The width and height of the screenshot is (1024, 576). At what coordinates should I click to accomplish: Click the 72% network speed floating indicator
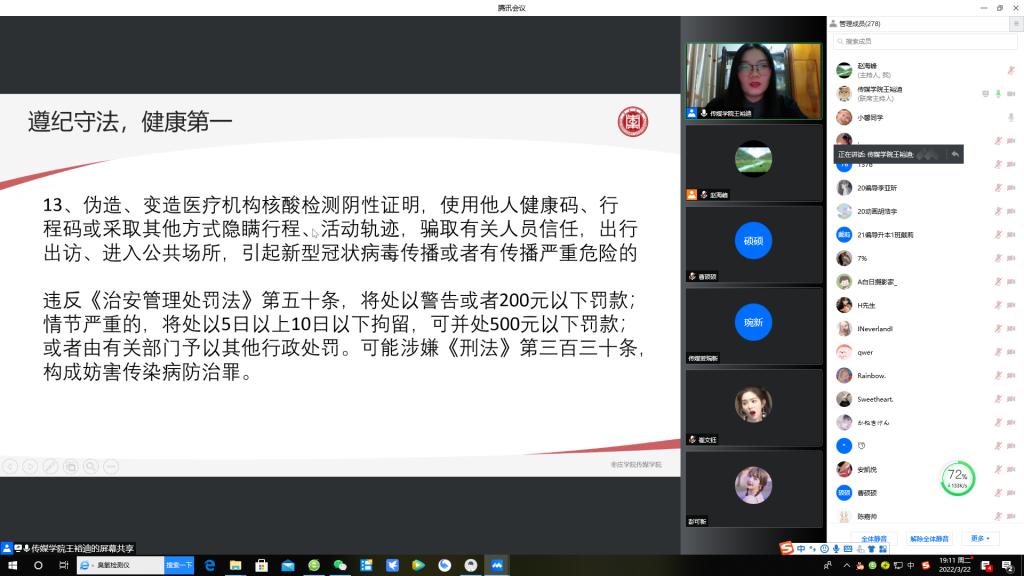coord(957,479)
